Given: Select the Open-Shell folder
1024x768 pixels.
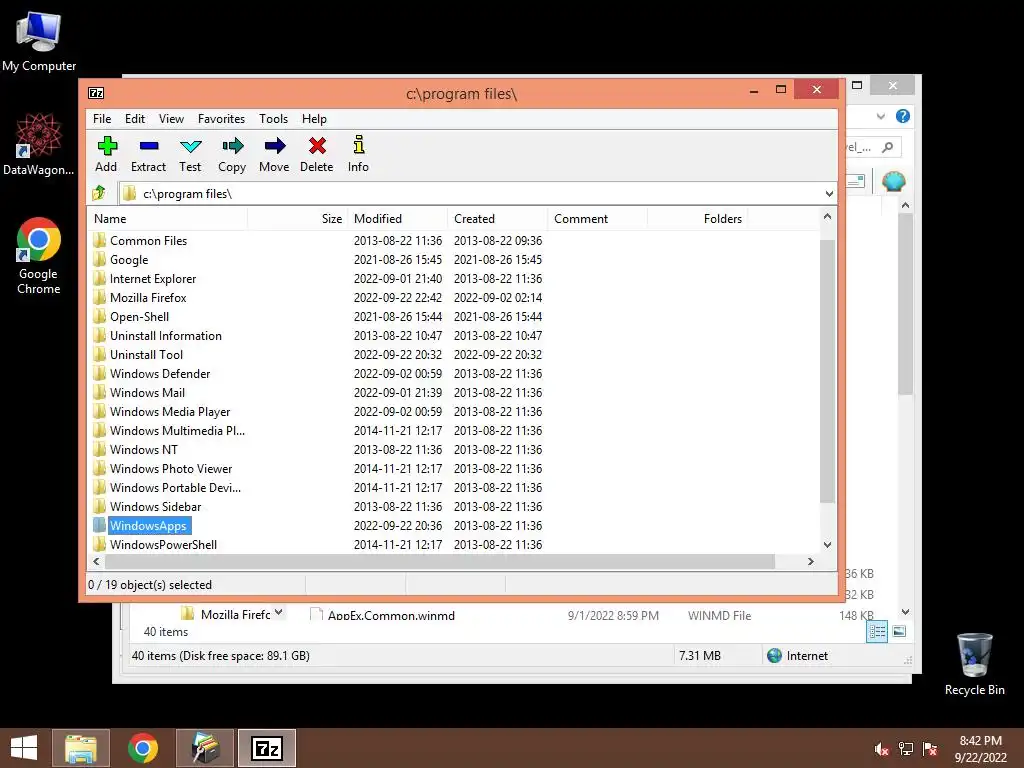Looking at the screenshot, I should (139, 317).
